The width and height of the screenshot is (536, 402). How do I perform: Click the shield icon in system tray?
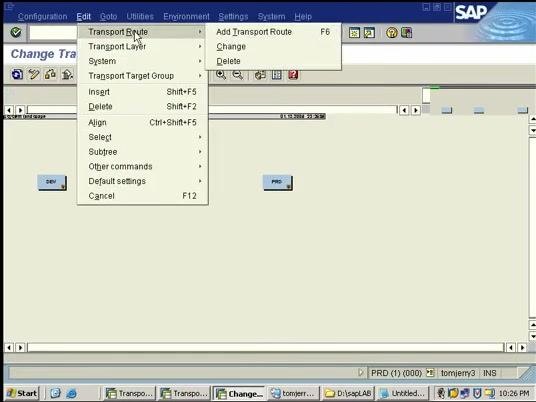coord(477,393)
